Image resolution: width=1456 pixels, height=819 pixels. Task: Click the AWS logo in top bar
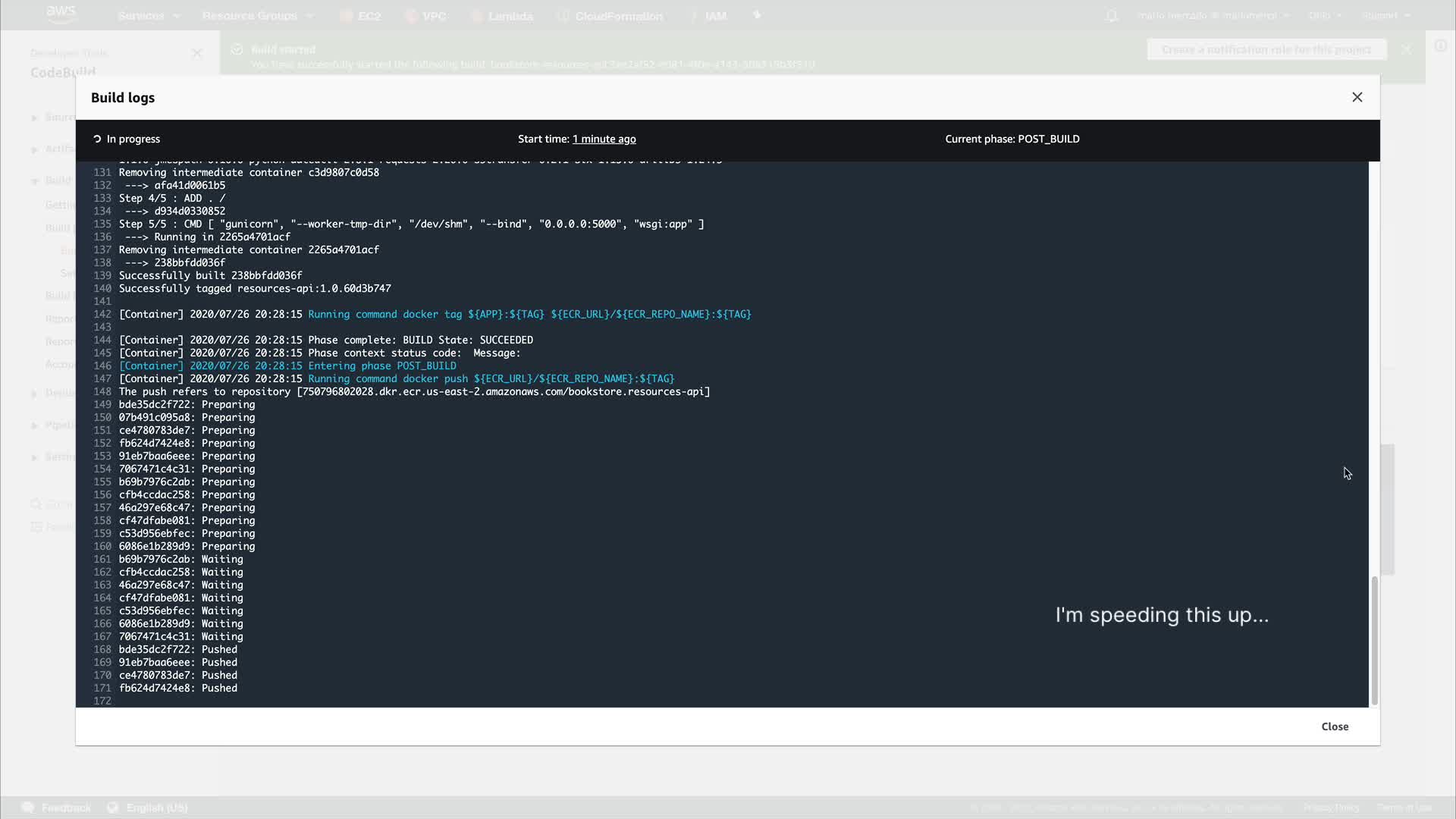61,14
